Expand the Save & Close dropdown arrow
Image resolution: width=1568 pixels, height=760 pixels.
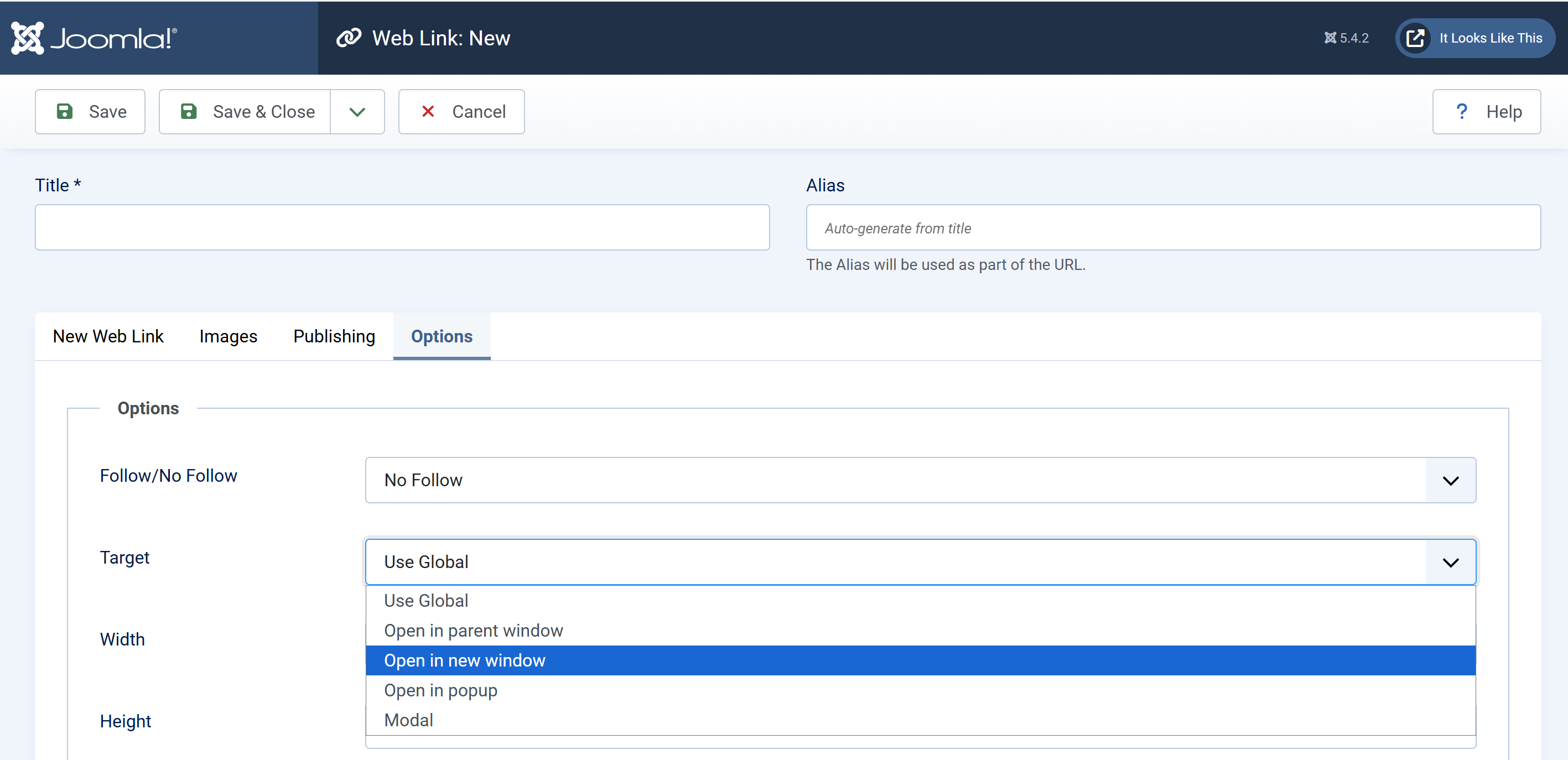point(357,111)
